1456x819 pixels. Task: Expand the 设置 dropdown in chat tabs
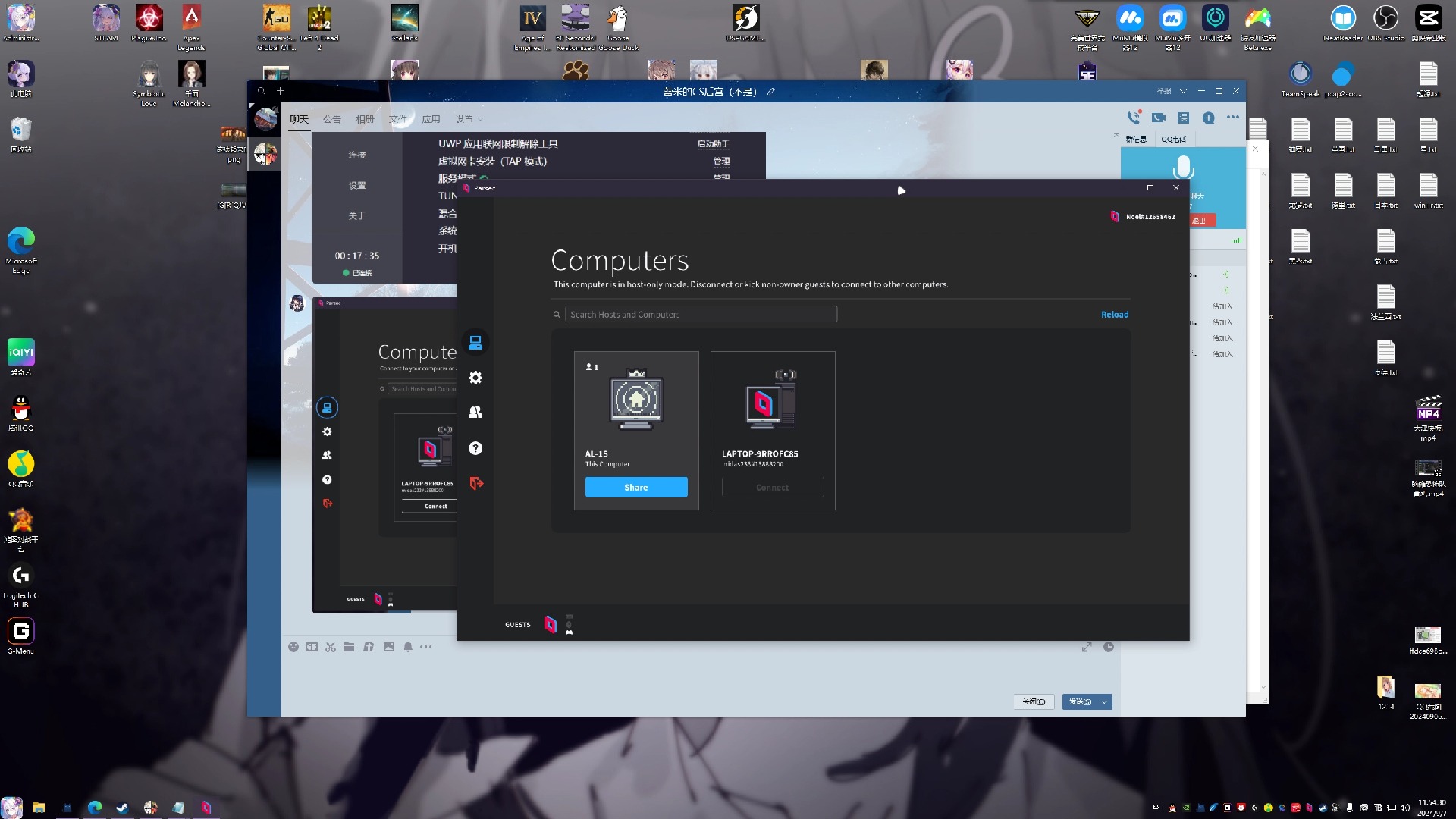click(469, 119)
